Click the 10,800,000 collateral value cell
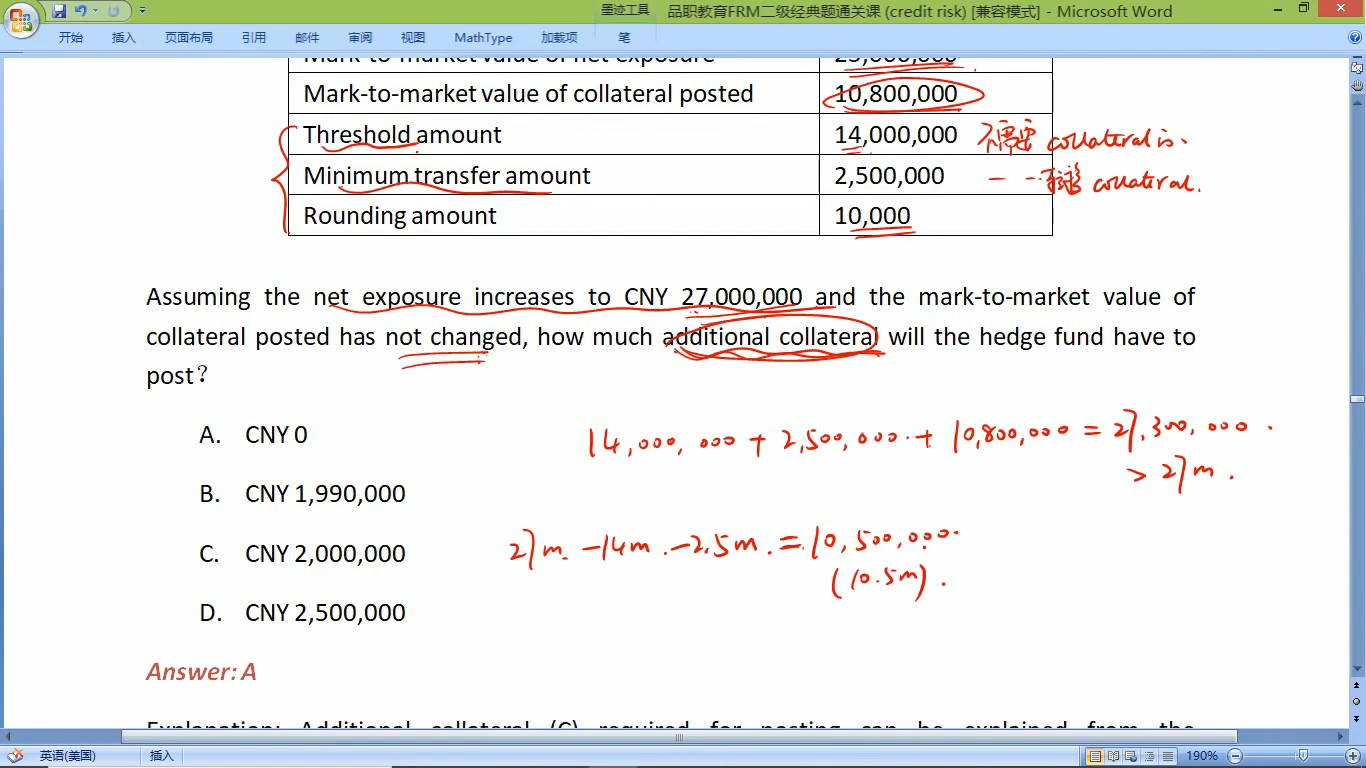The image size is (1366, 768). pyautogui.click(x=936, y=93)
